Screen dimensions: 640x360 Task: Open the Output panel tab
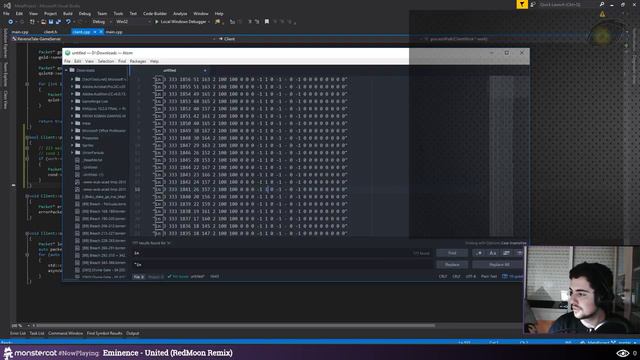point(132,333)
